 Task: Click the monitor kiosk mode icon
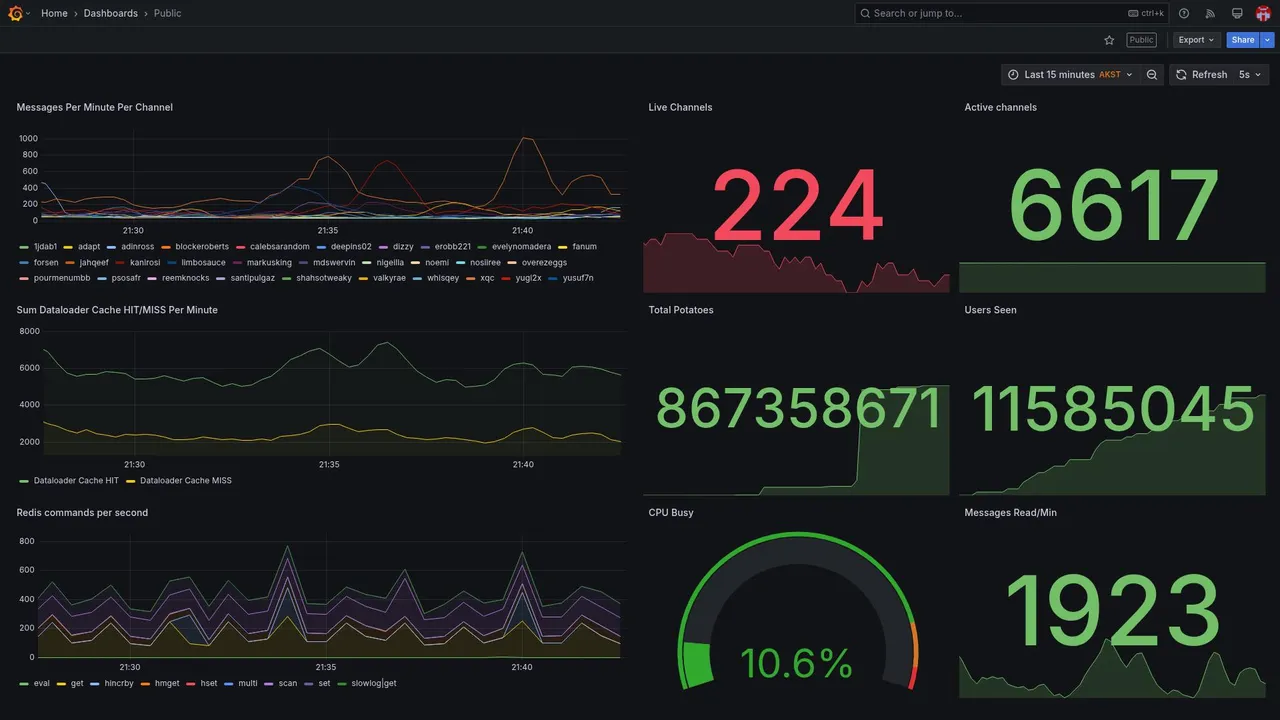click(x=1237, y=13)
